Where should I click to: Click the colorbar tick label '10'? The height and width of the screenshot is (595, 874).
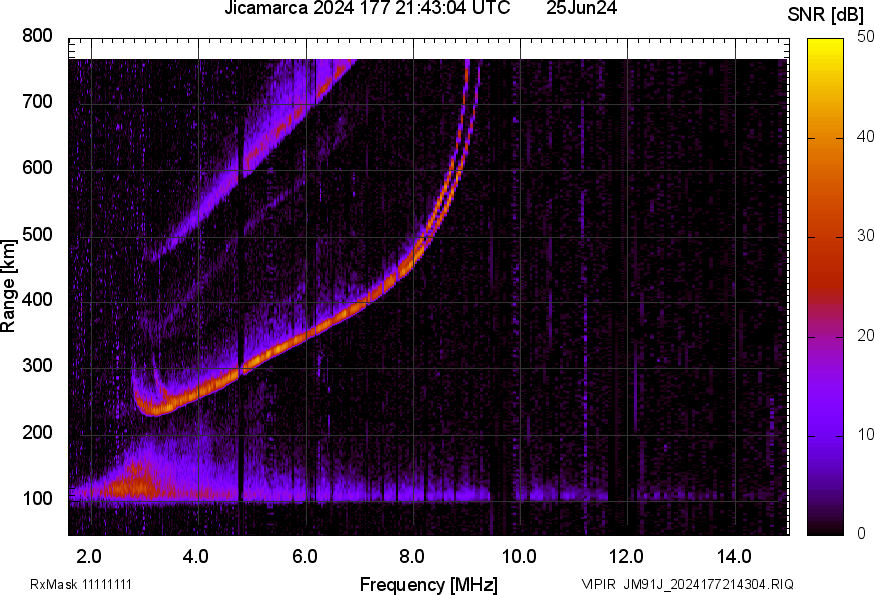coord(865,434)
